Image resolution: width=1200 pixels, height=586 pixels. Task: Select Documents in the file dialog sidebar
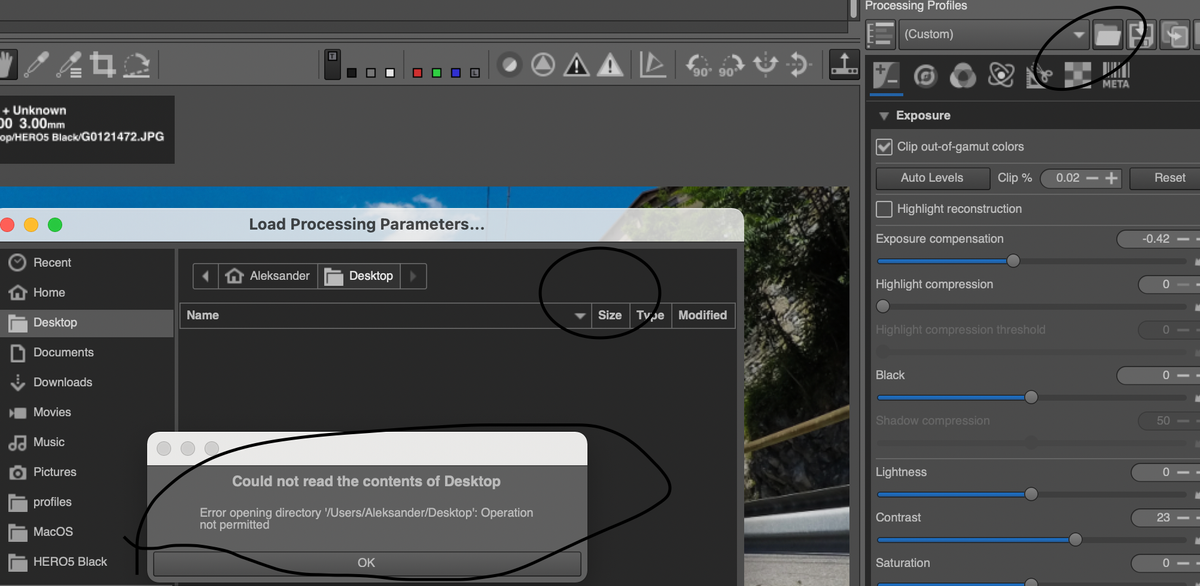63,353
